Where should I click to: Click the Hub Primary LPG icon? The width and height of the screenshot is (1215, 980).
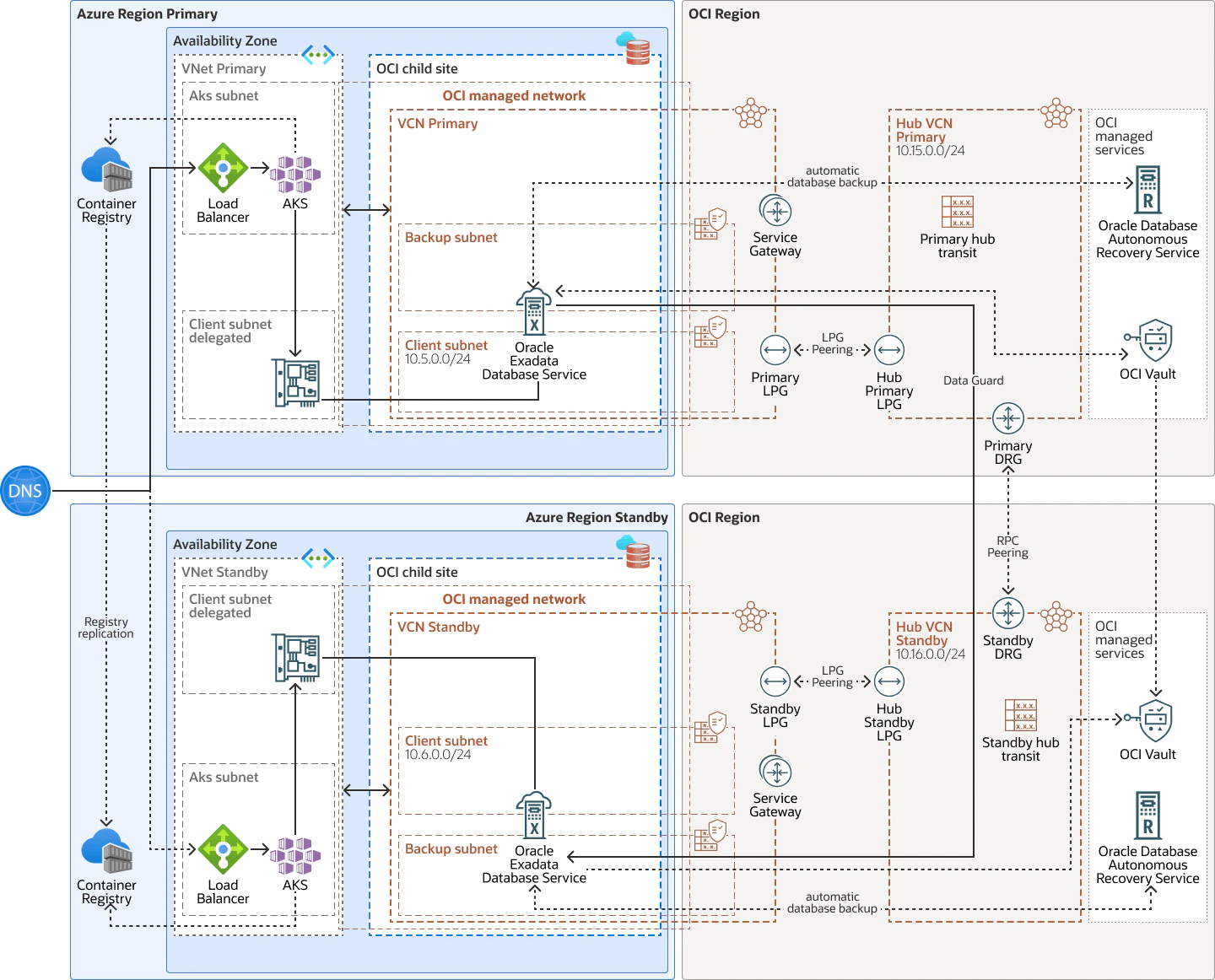pos(889,350)
